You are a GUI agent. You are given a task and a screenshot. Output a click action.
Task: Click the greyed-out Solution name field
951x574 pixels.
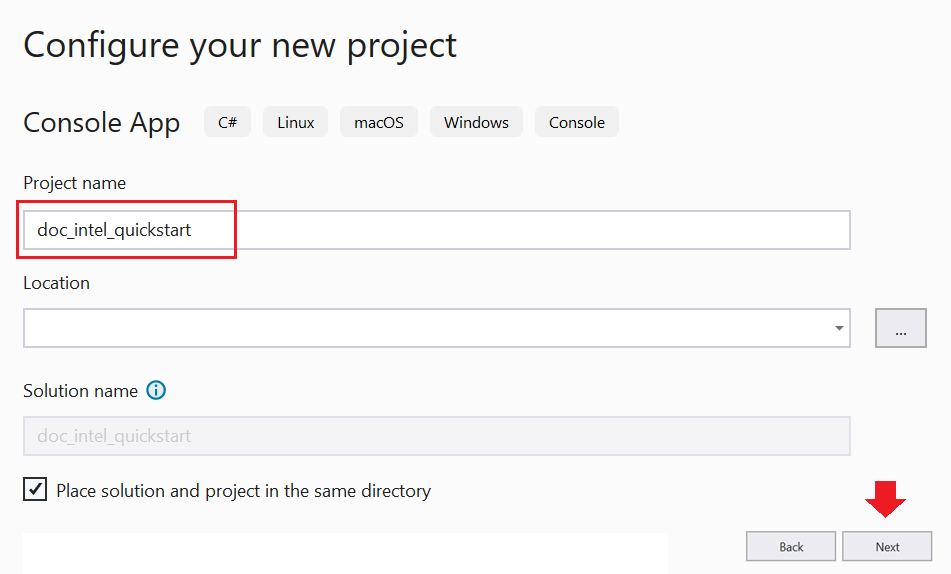click(x=436, y=436)
